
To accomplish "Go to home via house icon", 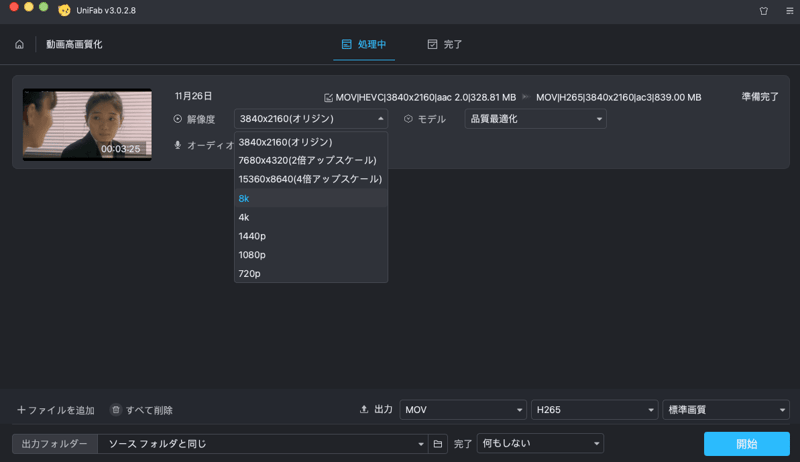I will click(19, 44).
